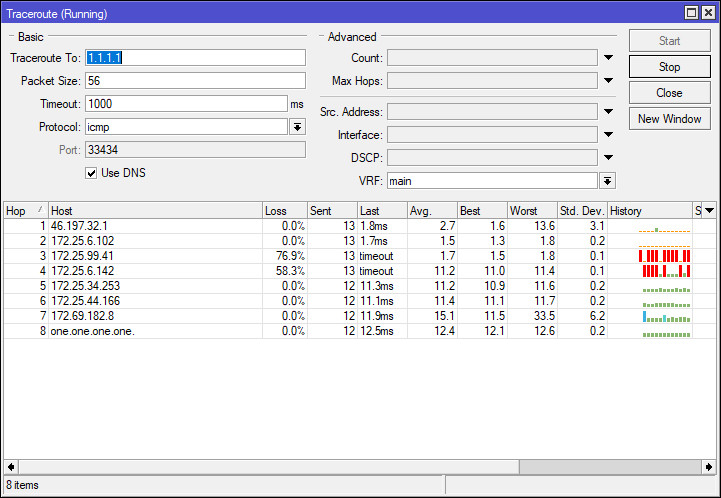Click the 76.9% loss value

click(290, 256)
